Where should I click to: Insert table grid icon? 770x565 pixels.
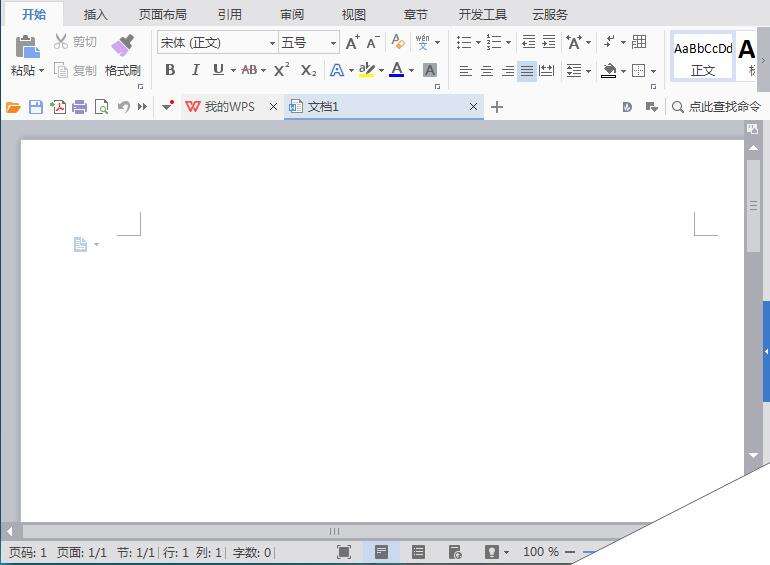639,42
